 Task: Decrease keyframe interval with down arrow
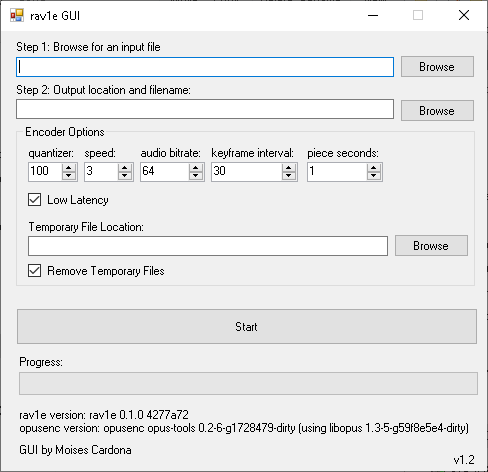coord(289,176)
